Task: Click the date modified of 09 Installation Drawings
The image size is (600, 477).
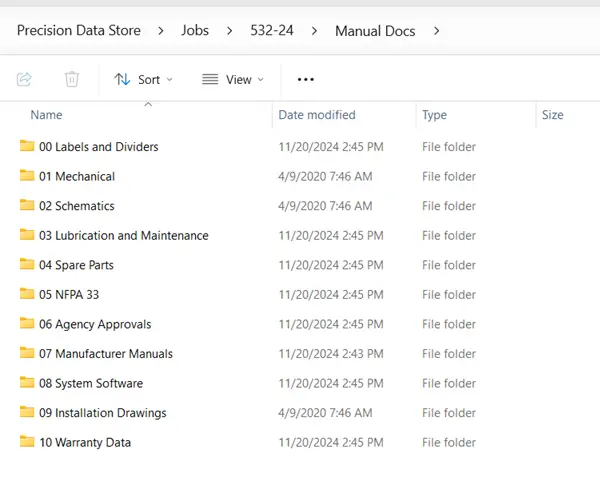Action: (x=325, y=413)
